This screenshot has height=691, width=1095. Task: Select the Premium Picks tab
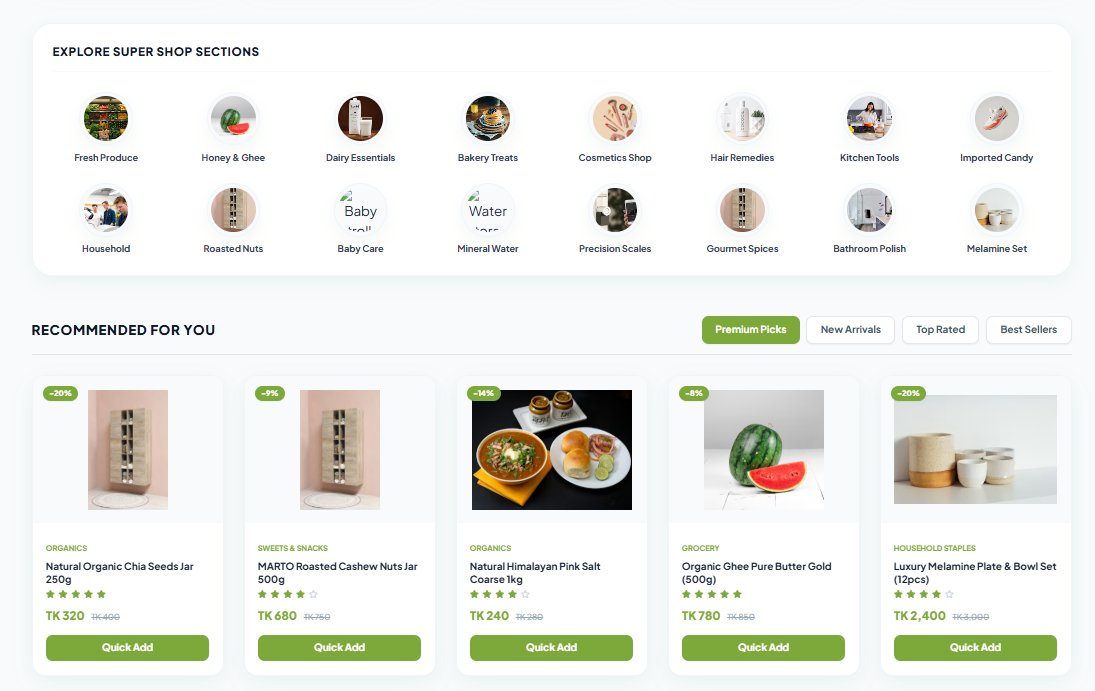coord(751,330)
